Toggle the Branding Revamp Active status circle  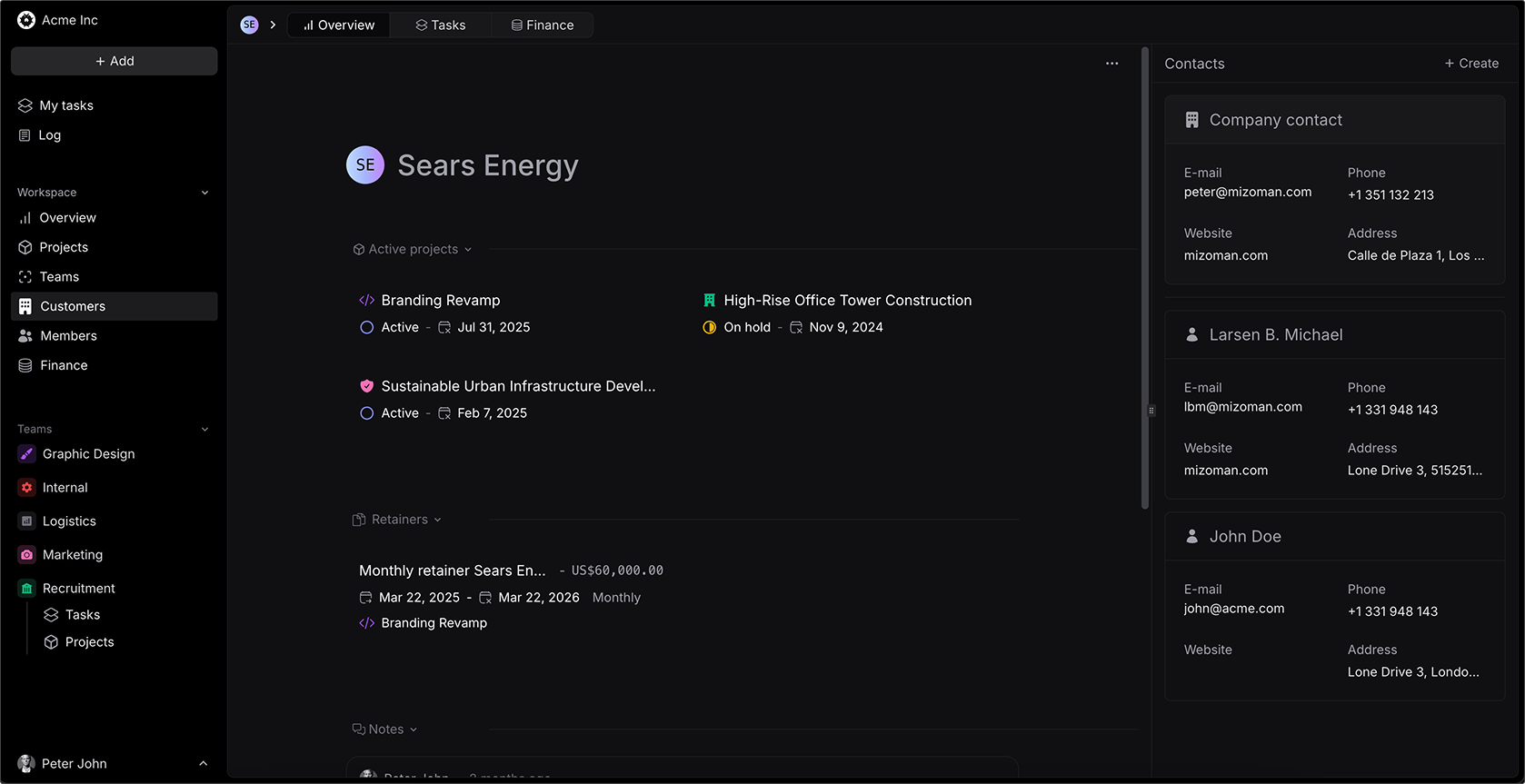[x=367, y=328]
